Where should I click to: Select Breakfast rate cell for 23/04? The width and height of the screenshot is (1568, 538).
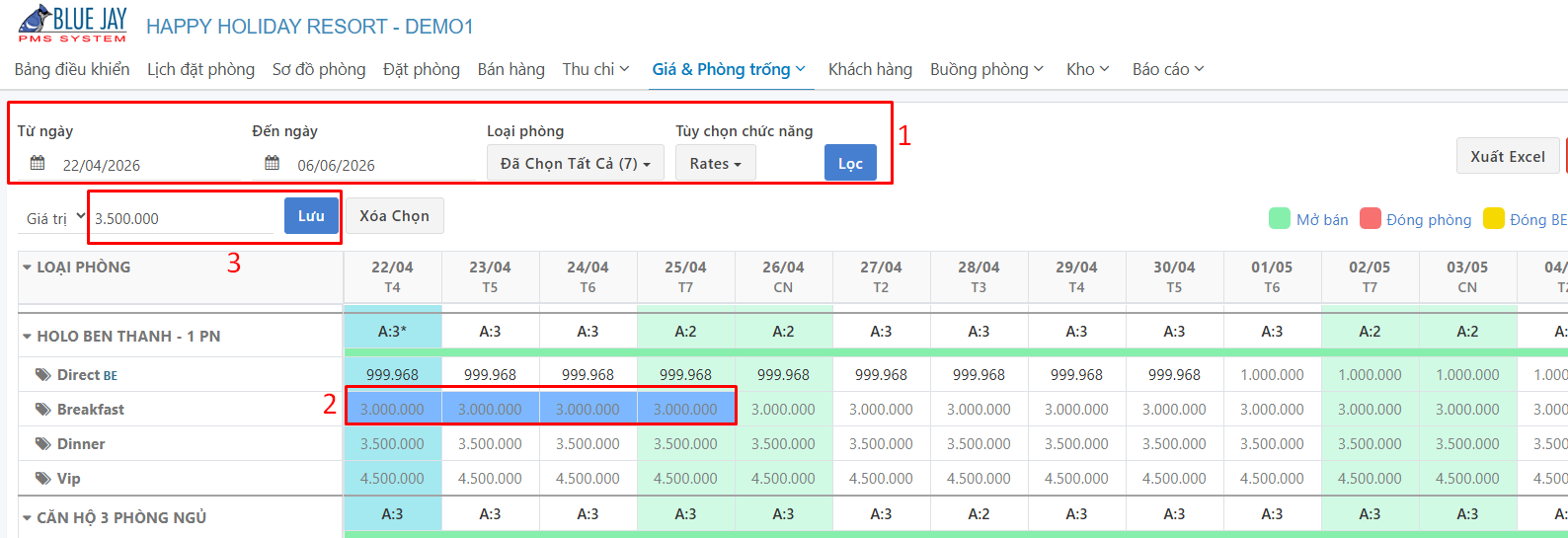490,409
